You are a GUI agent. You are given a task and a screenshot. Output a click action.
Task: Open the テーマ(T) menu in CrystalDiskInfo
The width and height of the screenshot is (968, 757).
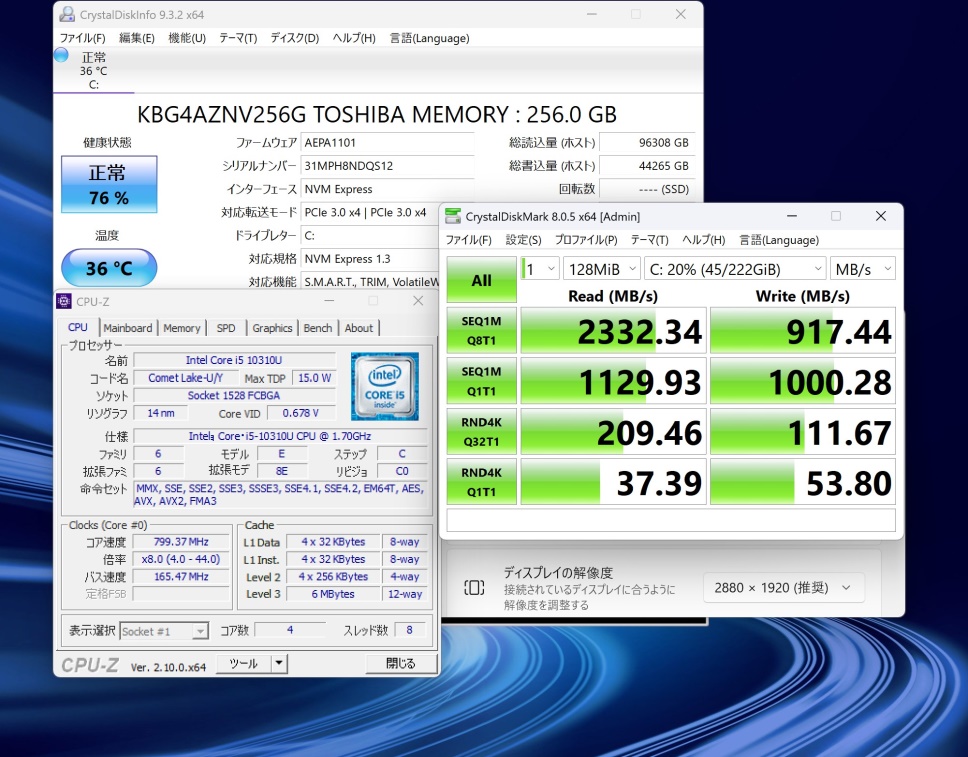(x=238, y=38)
